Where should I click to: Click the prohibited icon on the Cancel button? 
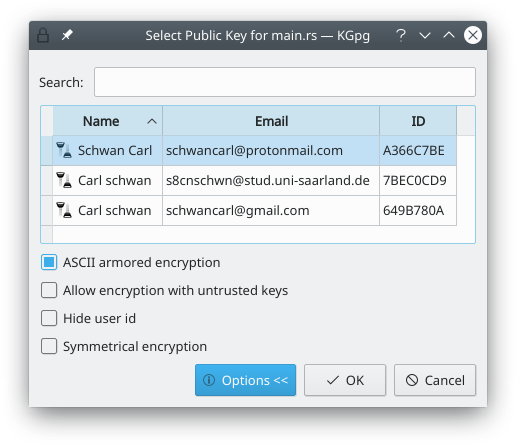tap(412, 380)
